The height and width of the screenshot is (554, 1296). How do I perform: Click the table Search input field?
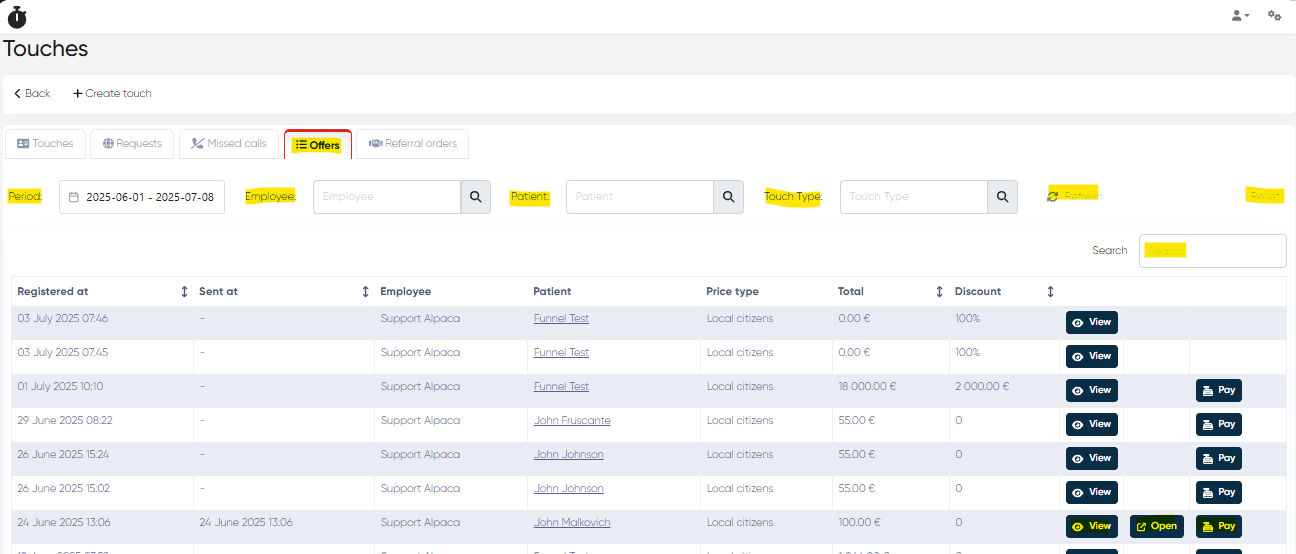point(1212,251)
